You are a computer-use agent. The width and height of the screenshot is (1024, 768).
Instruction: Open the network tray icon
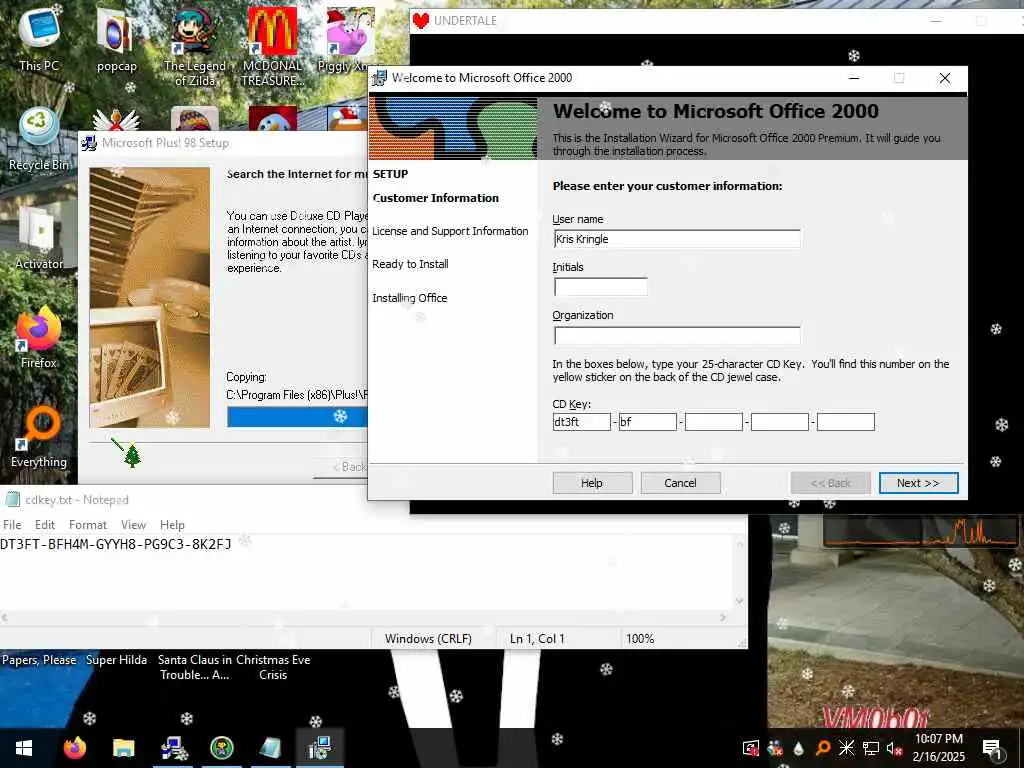click(x=871, y=748)
